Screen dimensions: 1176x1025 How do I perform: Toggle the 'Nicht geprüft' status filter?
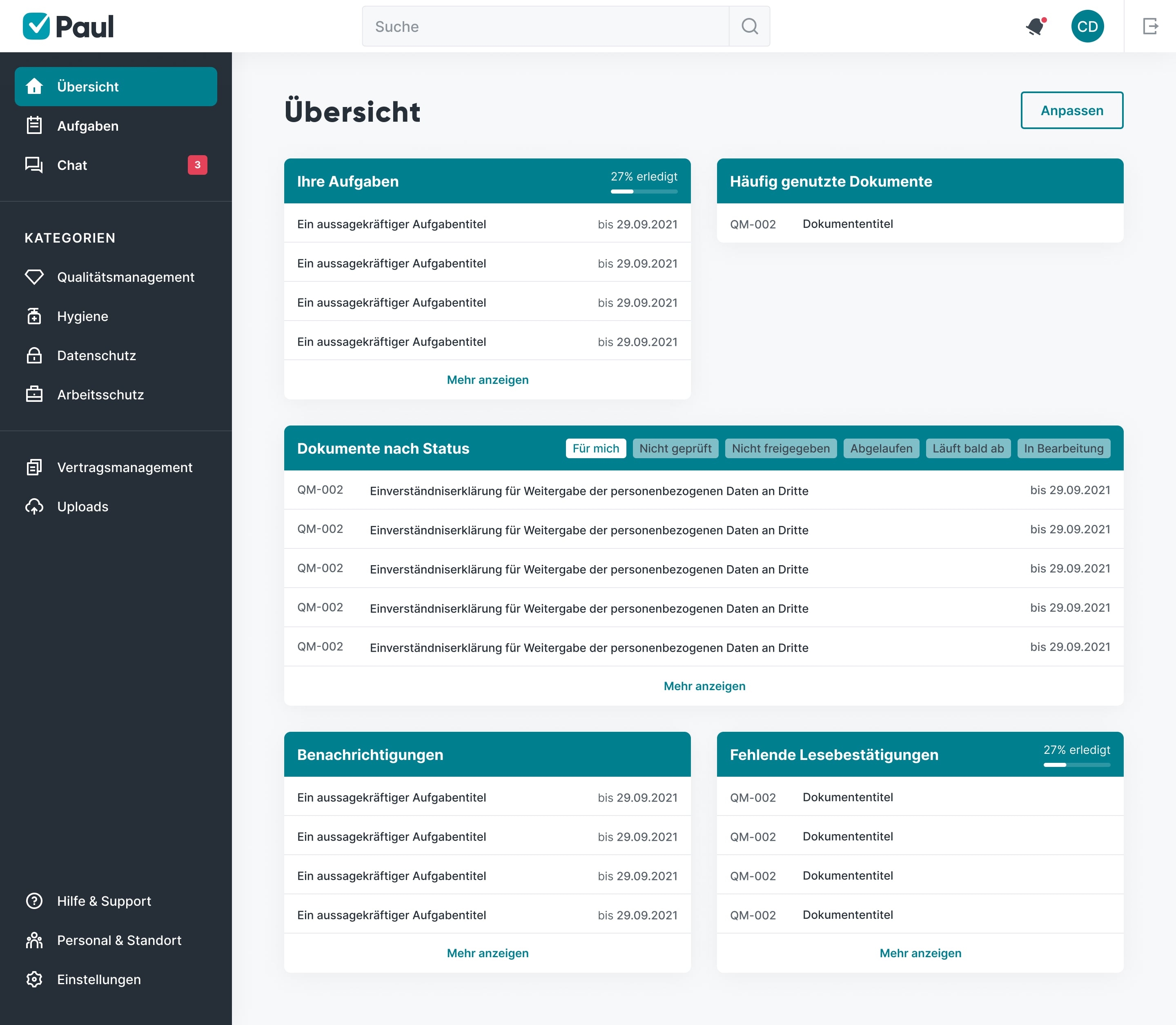(675, 448)
